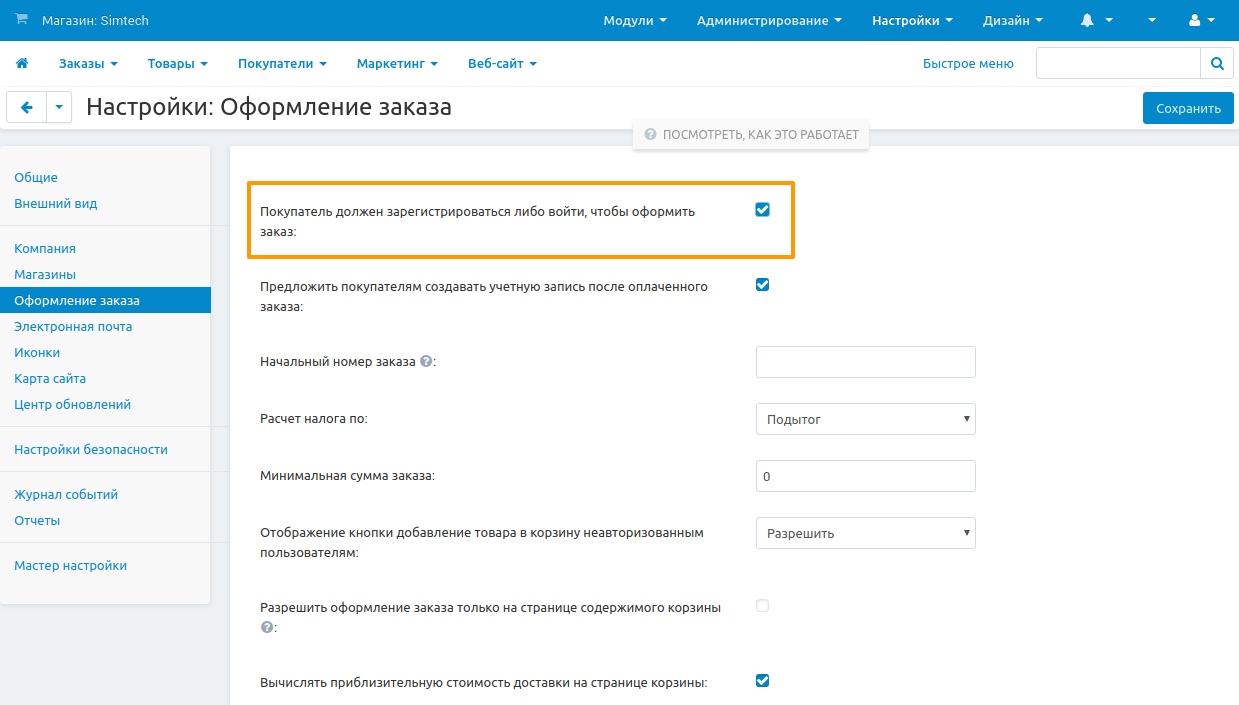The image size is (1239, 705).
Task: Click 'Посмотреть, как это работает' button
Action: pos(751,134)
